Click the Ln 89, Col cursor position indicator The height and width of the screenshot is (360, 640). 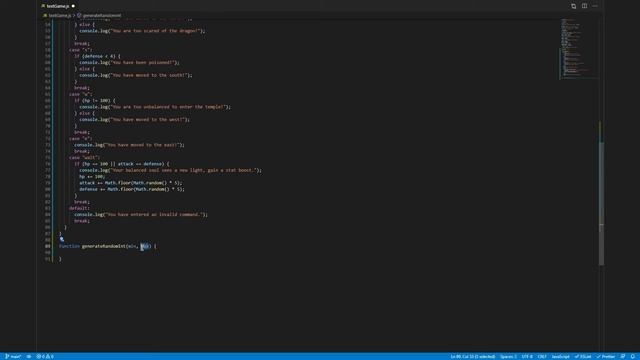pos(473,356)
